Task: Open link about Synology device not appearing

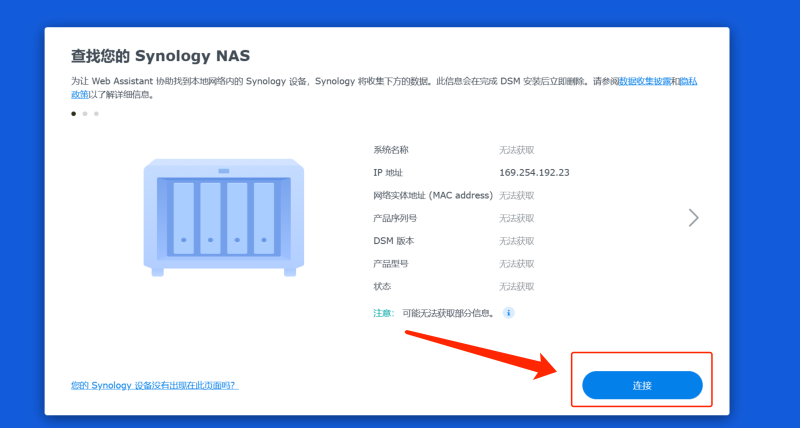Action: 155,385
